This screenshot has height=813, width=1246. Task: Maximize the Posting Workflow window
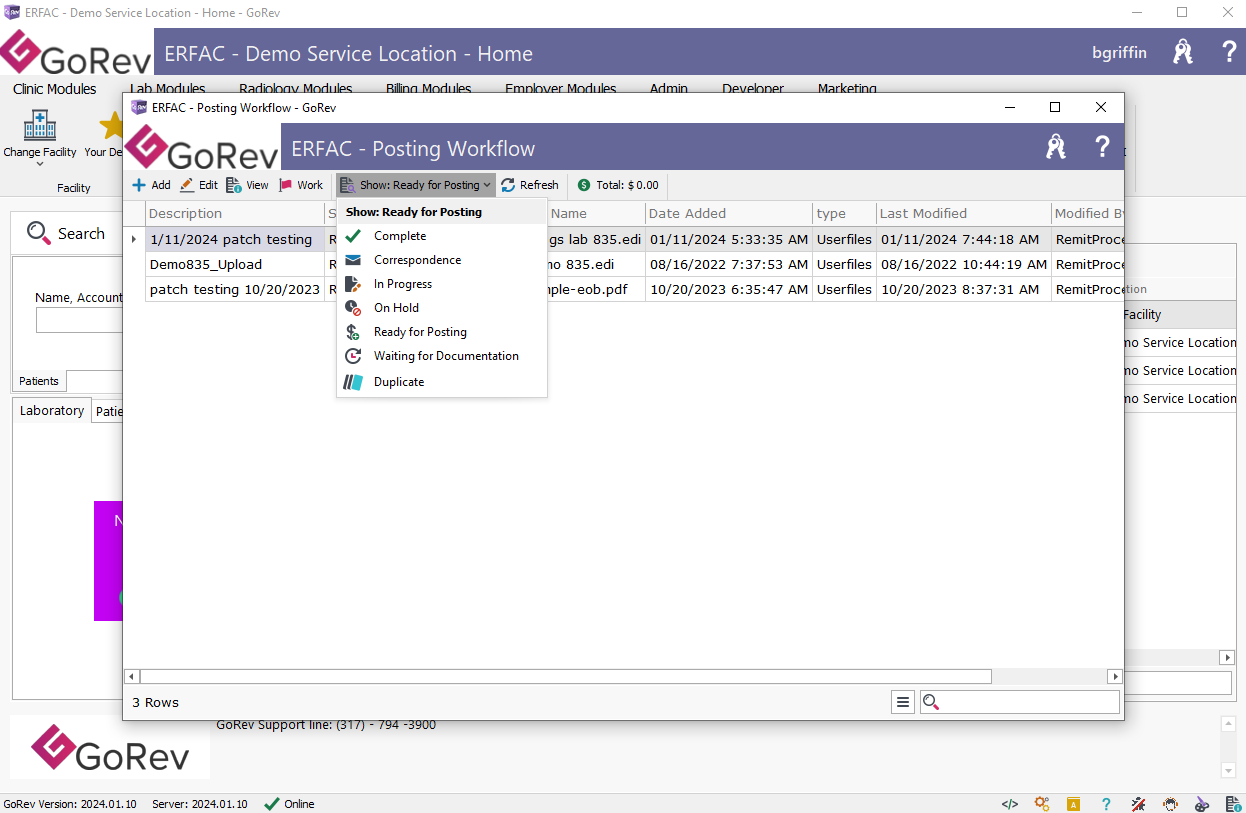pos(1055,107)
